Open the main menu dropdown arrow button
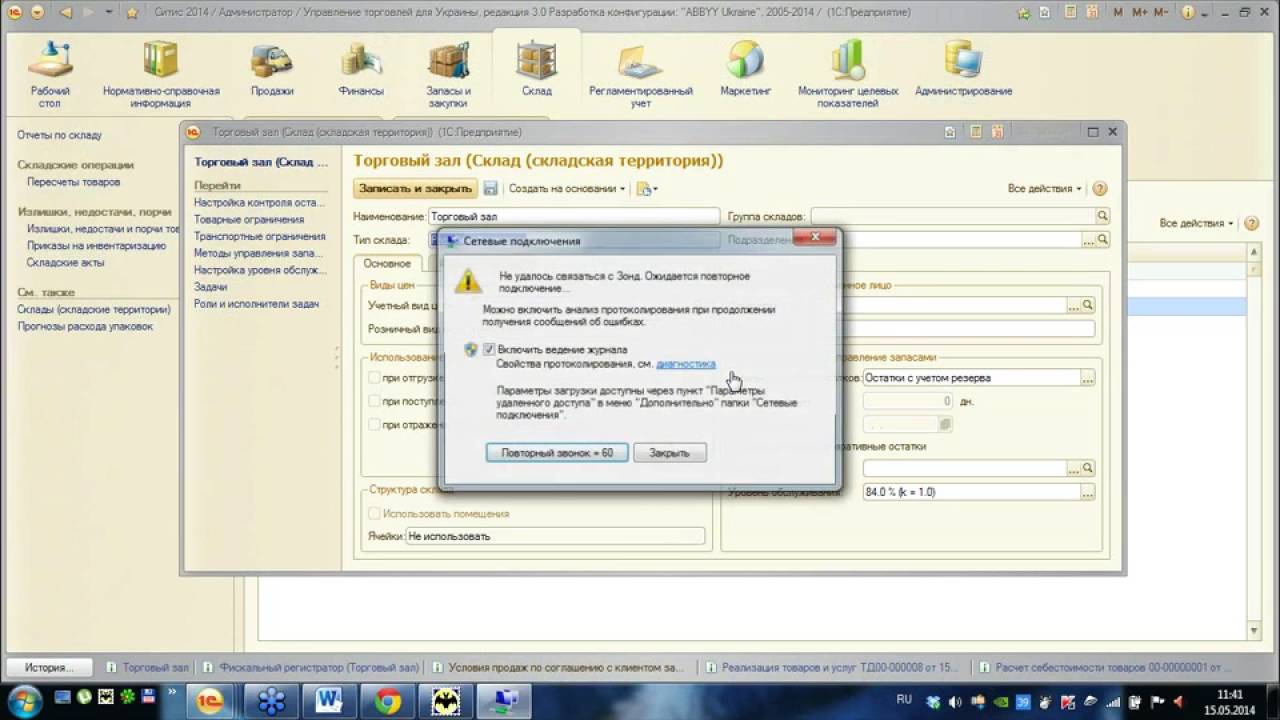The image size is (1280, 720). pyautogui.click(x=37, y=12)
